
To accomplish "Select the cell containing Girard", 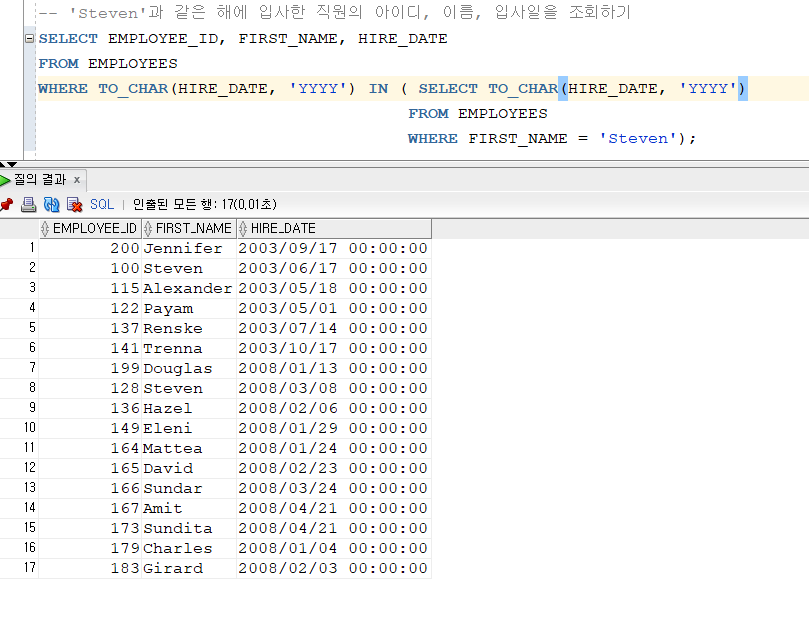I will click(x=189, y=568).
